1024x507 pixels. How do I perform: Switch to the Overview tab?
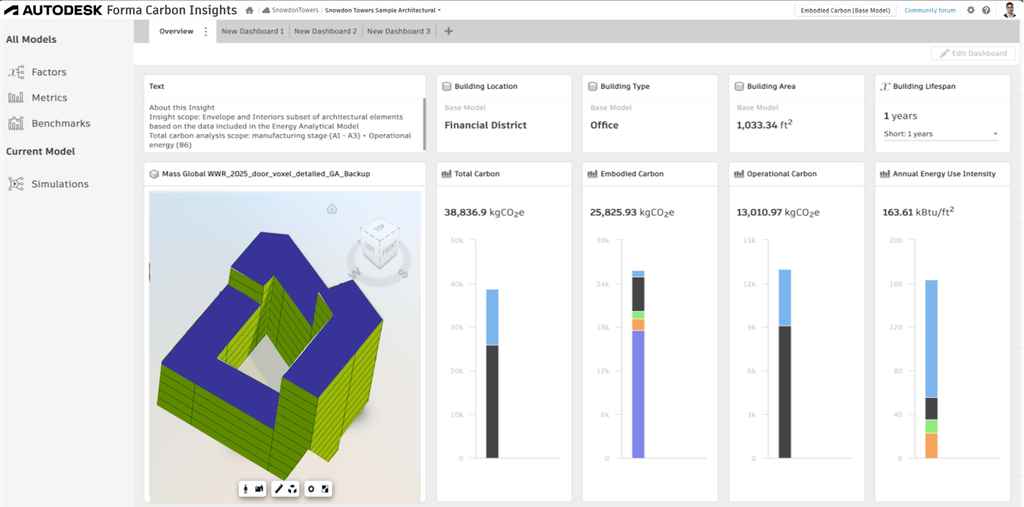point(176,31)
